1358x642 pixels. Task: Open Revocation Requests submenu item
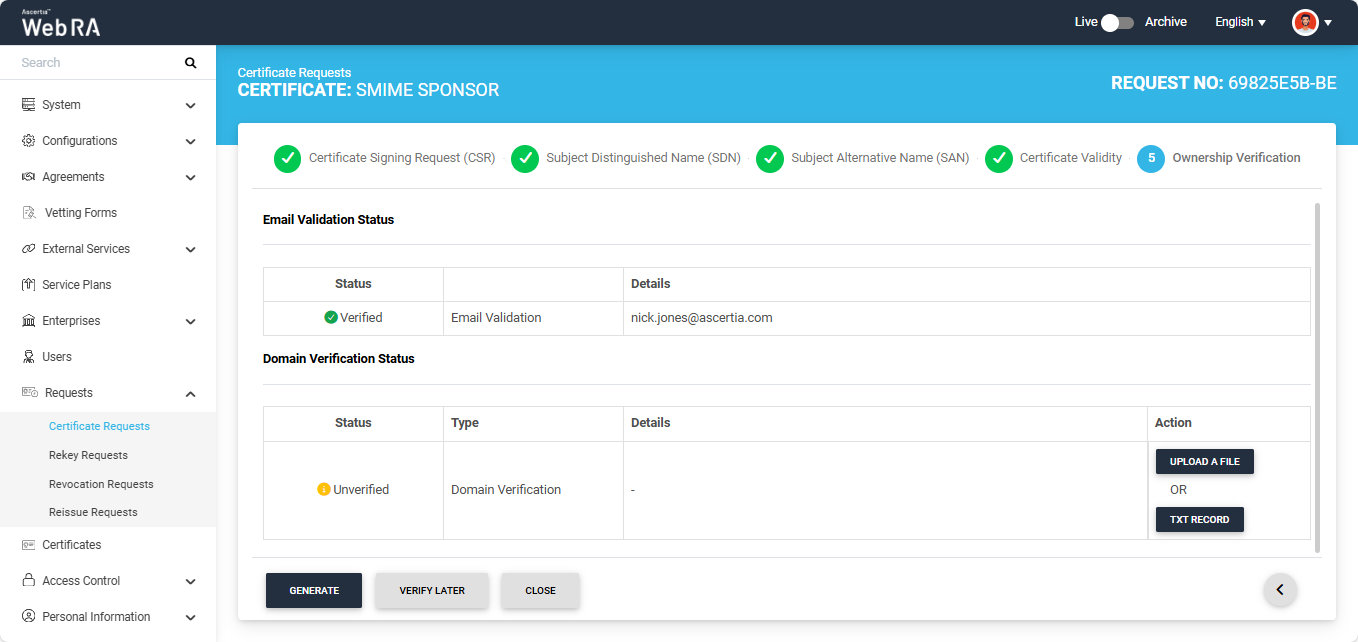pos(101,484)
